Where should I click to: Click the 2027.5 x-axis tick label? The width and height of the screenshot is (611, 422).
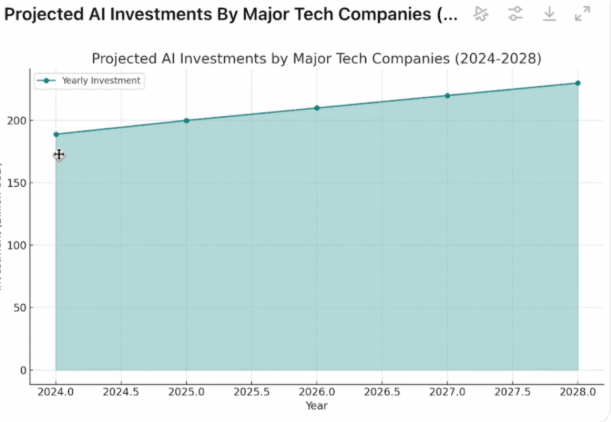pos(512,392)
